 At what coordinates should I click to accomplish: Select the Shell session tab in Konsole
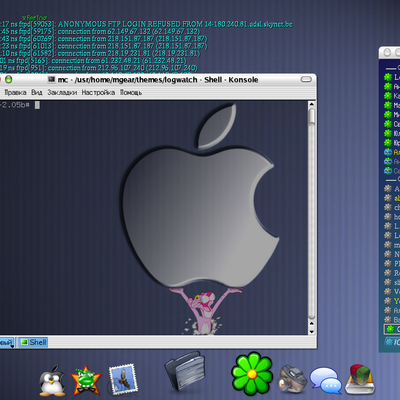(33, 342)
